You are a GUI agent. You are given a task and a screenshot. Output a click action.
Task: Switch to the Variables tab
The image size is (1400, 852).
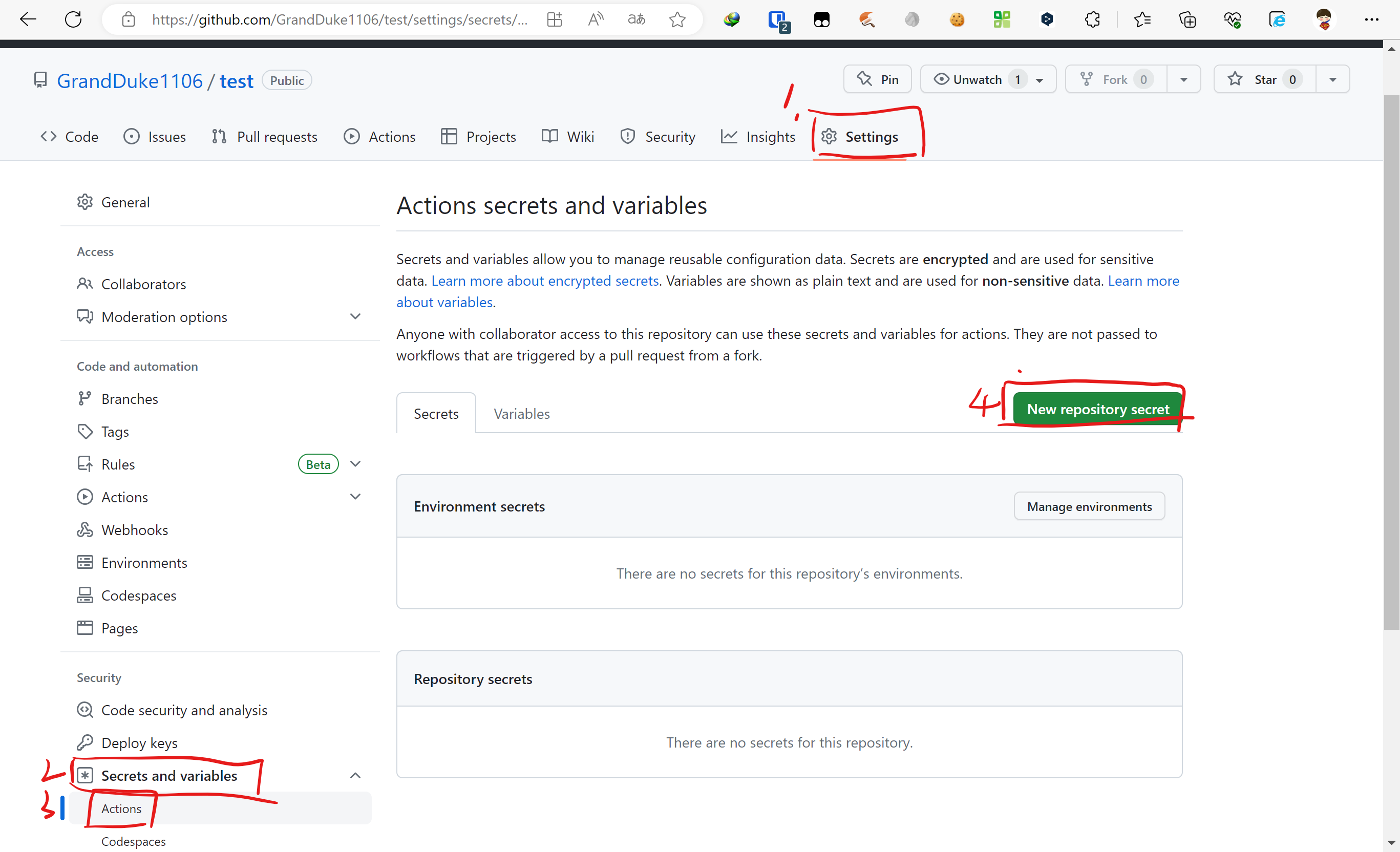pyautogui.click(x=521, y=413)
